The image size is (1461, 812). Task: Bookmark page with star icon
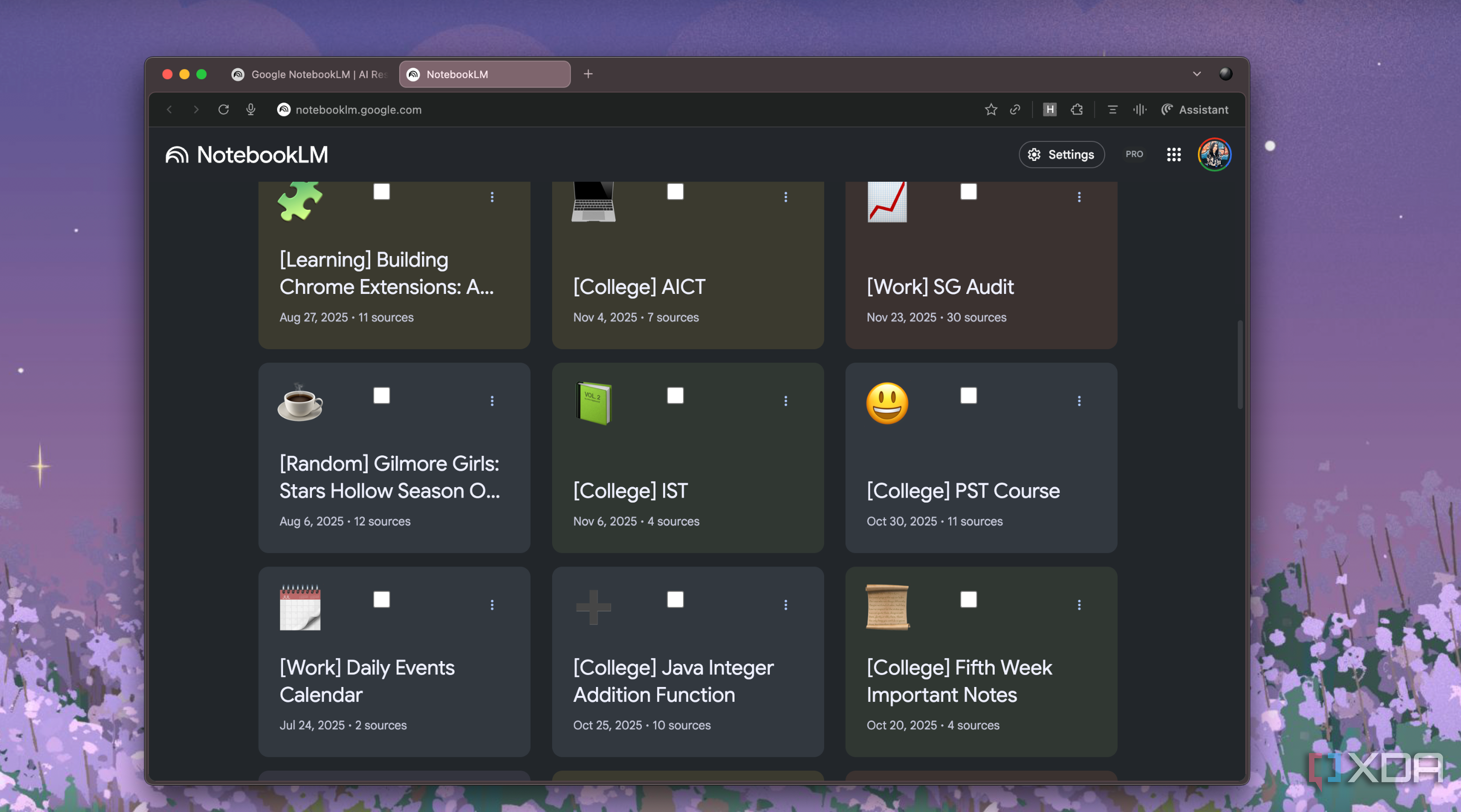click(x=990, y=110)
